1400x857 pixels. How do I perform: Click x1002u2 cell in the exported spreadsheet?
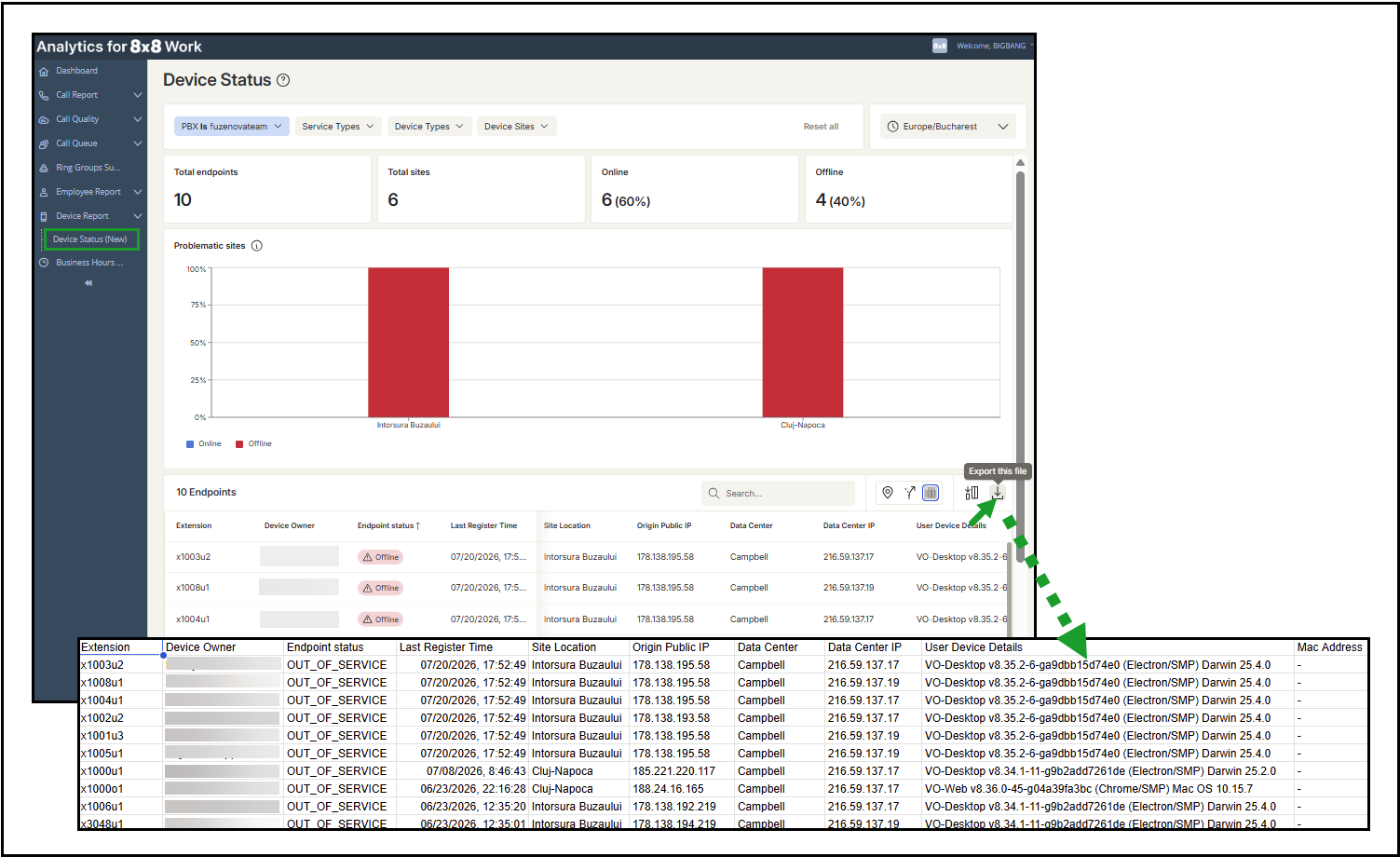(x=102, y=718)
